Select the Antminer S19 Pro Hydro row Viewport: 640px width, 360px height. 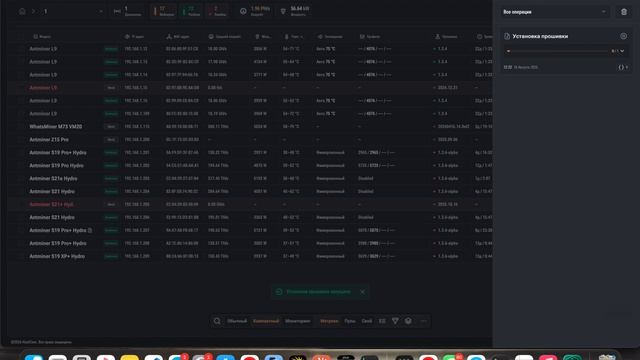250,166
